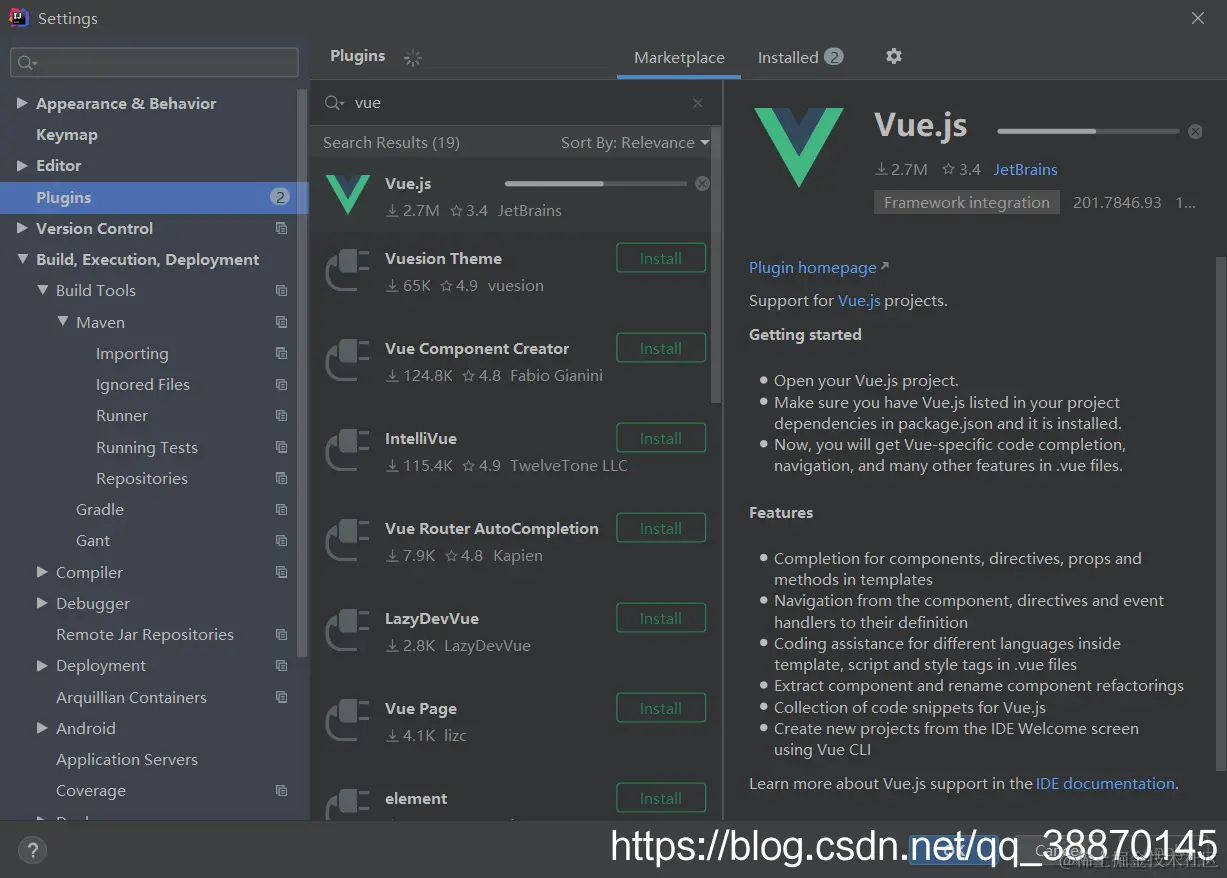The width and height of the screenshot is (1227, 878).
Task: Click the Framework integration tag
Action: point(967,202)
